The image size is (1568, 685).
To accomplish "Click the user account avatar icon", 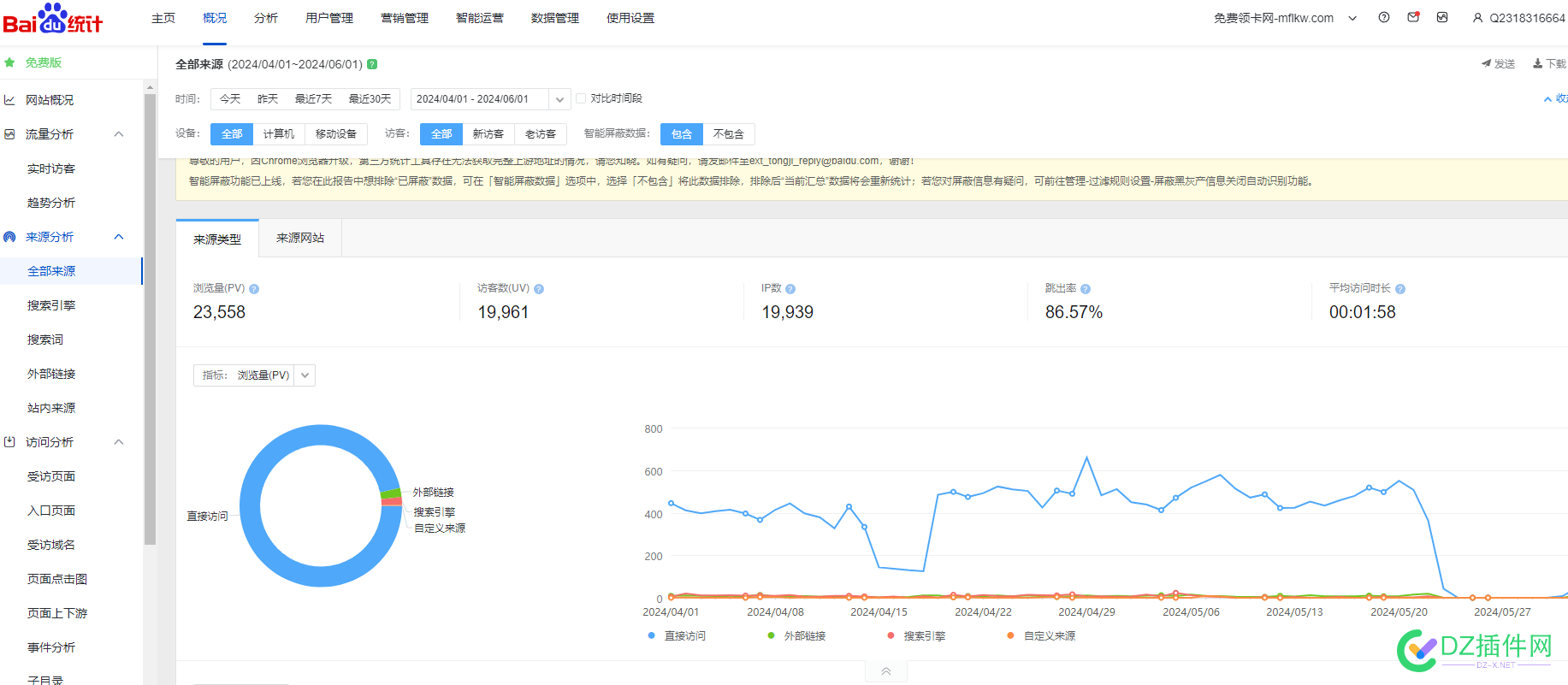I will coord(1477,18).
